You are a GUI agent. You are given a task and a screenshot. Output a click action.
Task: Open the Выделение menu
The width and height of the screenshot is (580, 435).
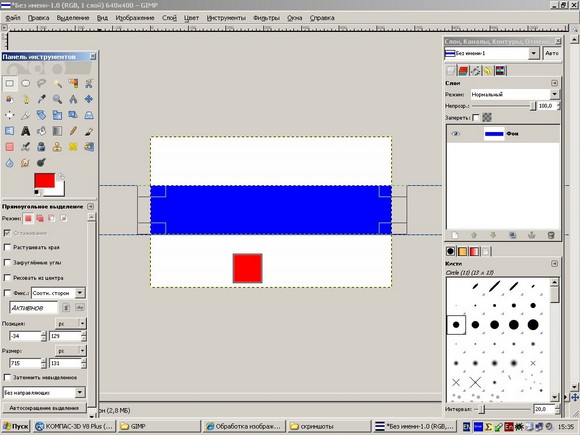coord(73,18)
